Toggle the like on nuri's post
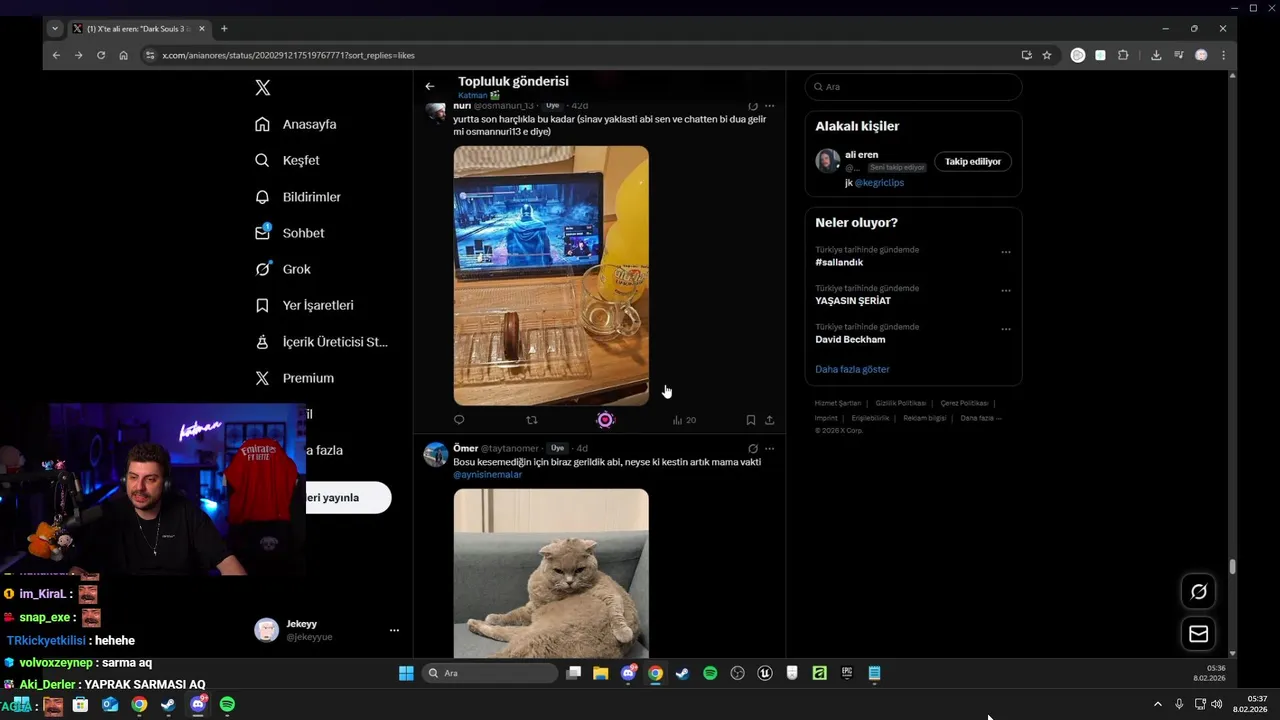This screenshot has height=720, width=1280. click(x=605, y=420)
